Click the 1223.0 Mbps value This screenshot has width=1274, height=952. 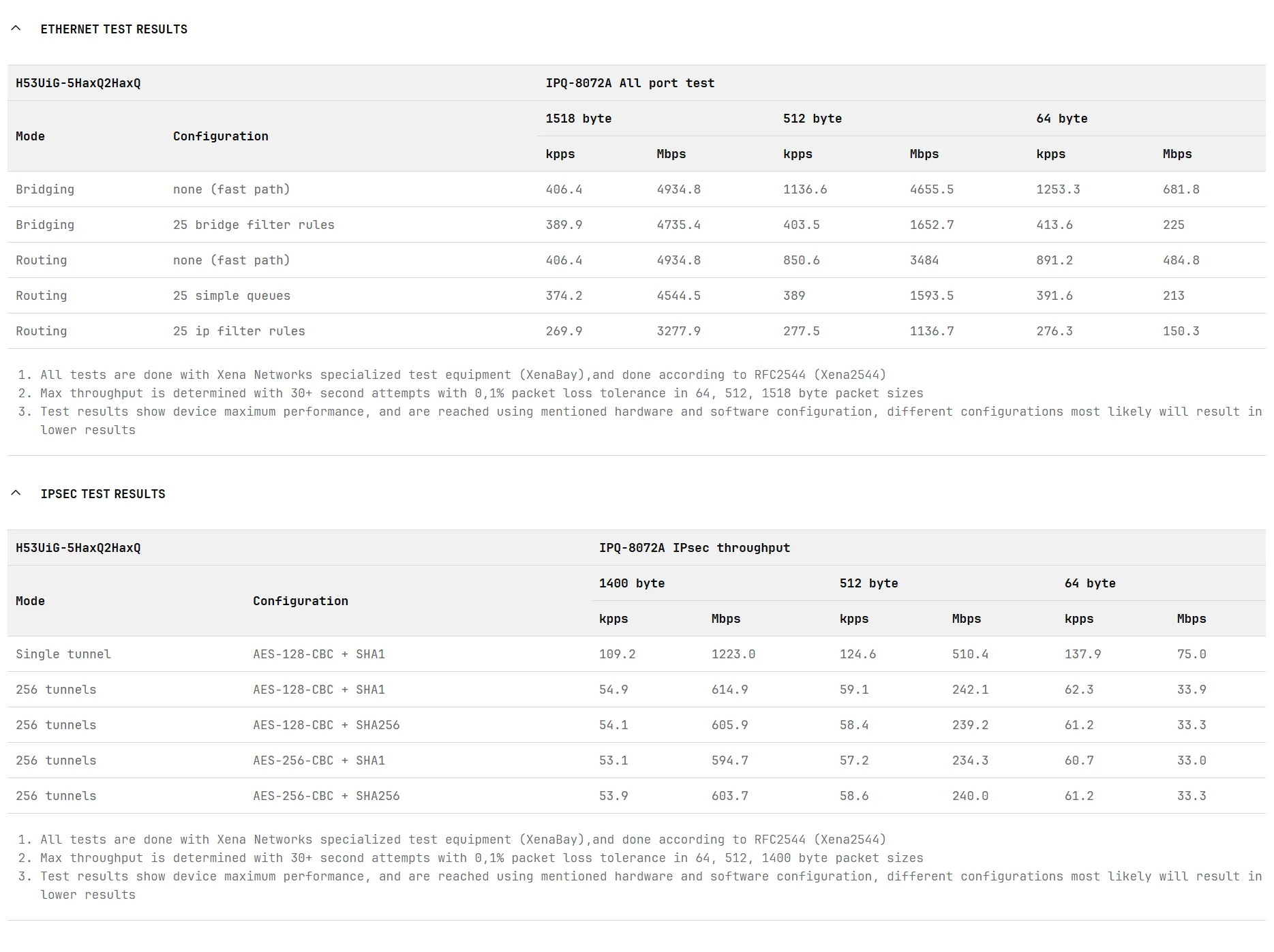pos(733,654)
